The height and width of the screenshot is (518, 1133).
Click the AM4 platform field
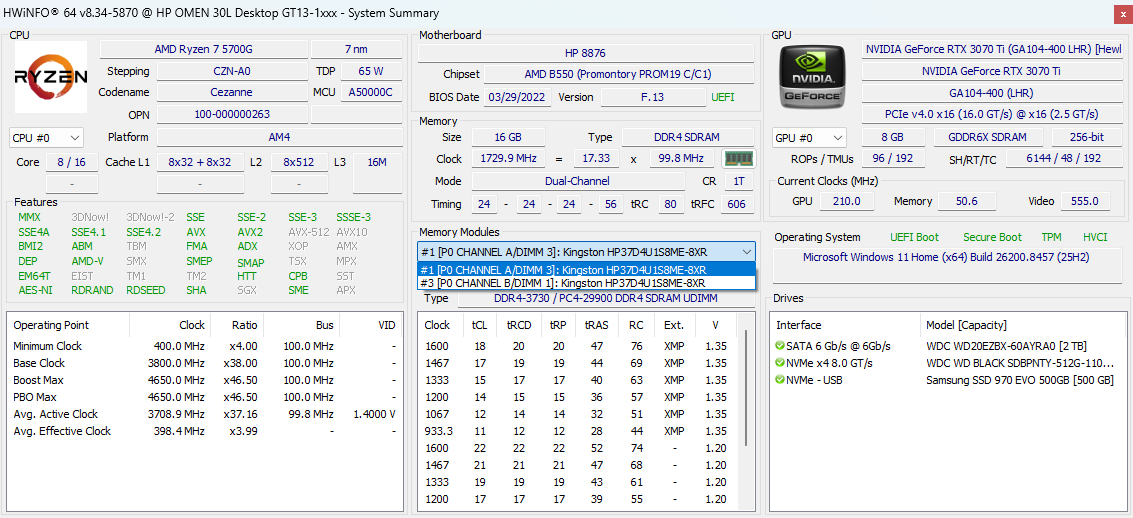(279, 137)
